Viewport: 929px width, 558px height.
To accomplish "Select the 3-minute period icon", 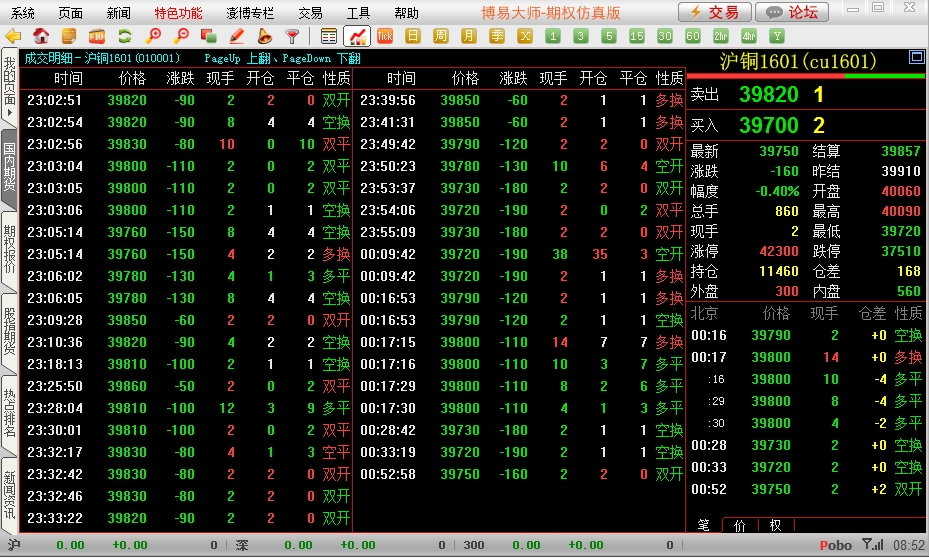I will click(x=581, y=36).
